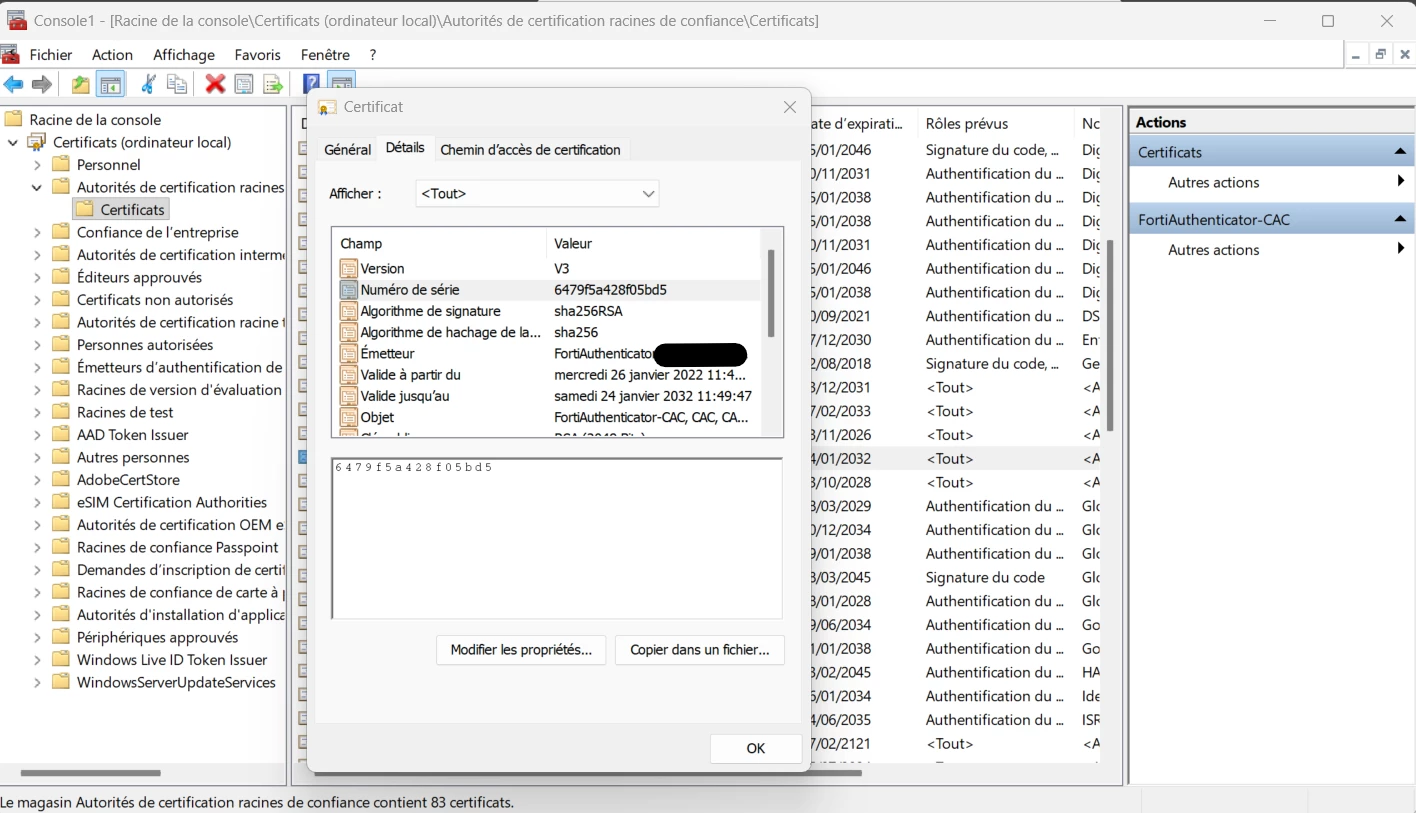Click the Export list toolbar icon

(273, 85)
